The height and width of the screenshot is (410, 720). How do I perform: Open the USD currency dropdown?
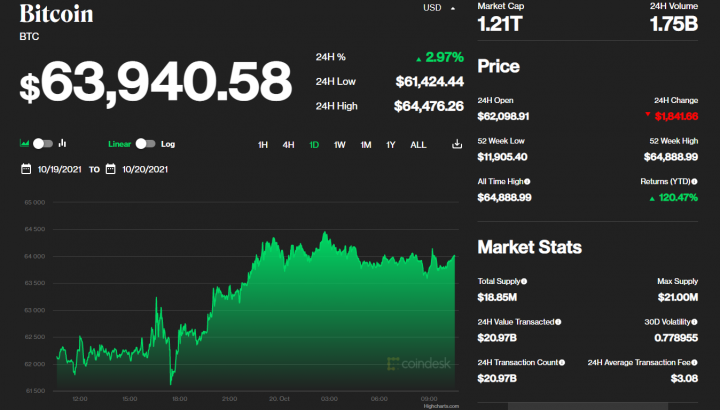point(438,8)
